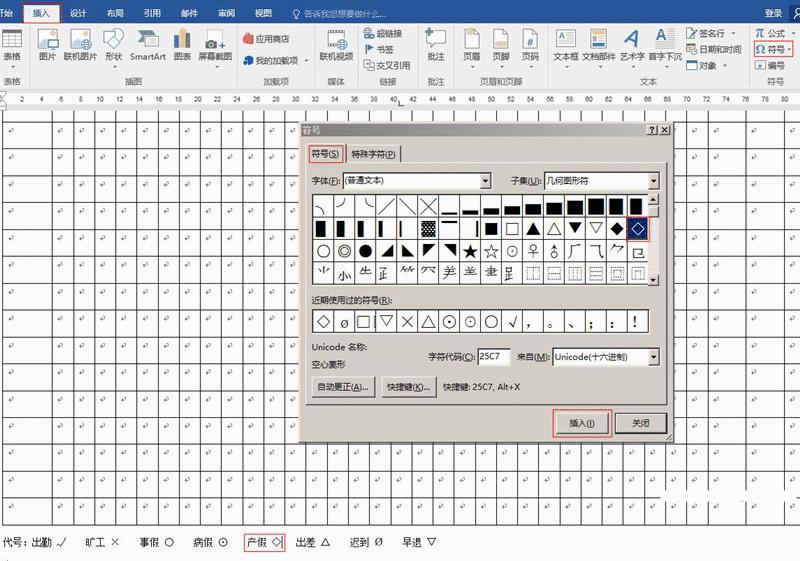This screenshot has width=800, height=561.
Task: Click the 插入(I) insert button
Action: pyautogui.click(x=582, y=423)
